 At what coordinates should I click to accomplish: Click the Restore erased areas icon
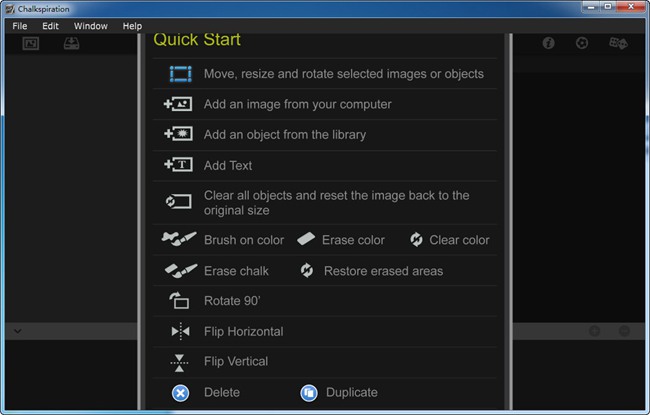(x=307, y=271)
